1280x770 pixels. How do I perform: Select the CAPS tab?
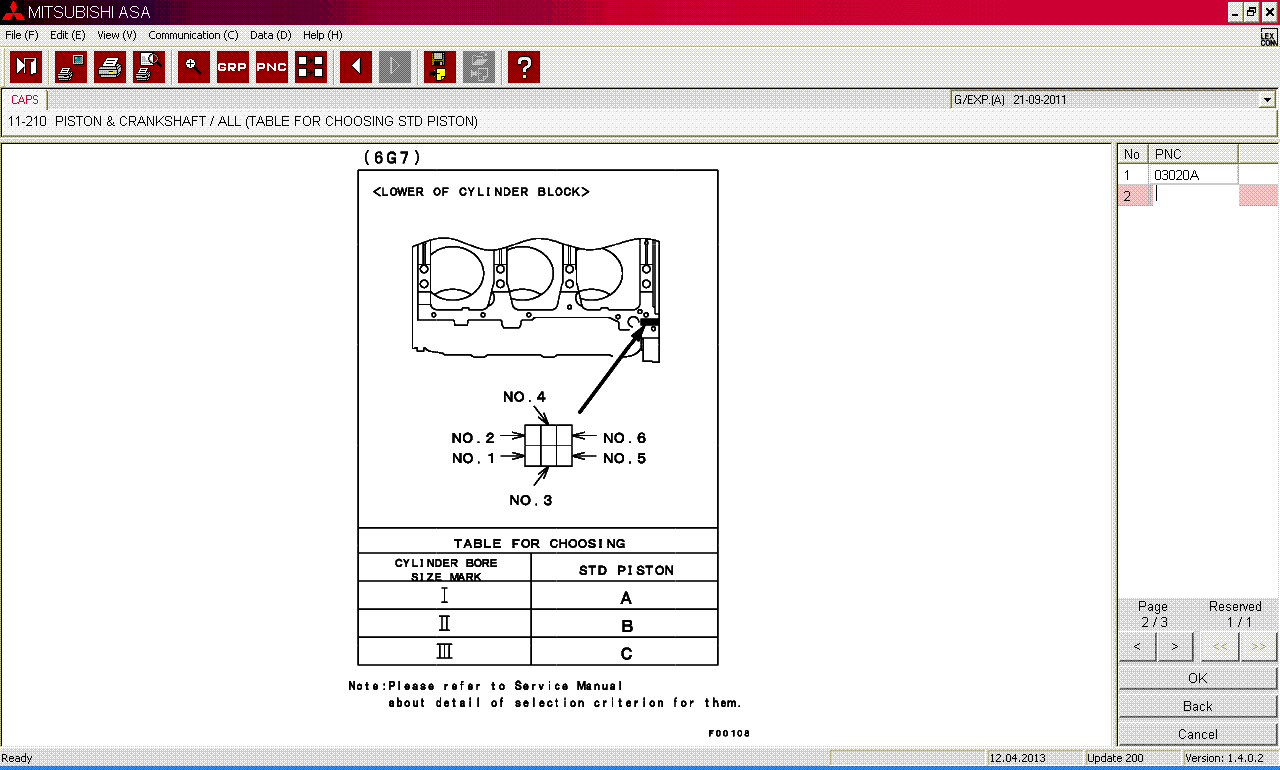coord(25,100)
